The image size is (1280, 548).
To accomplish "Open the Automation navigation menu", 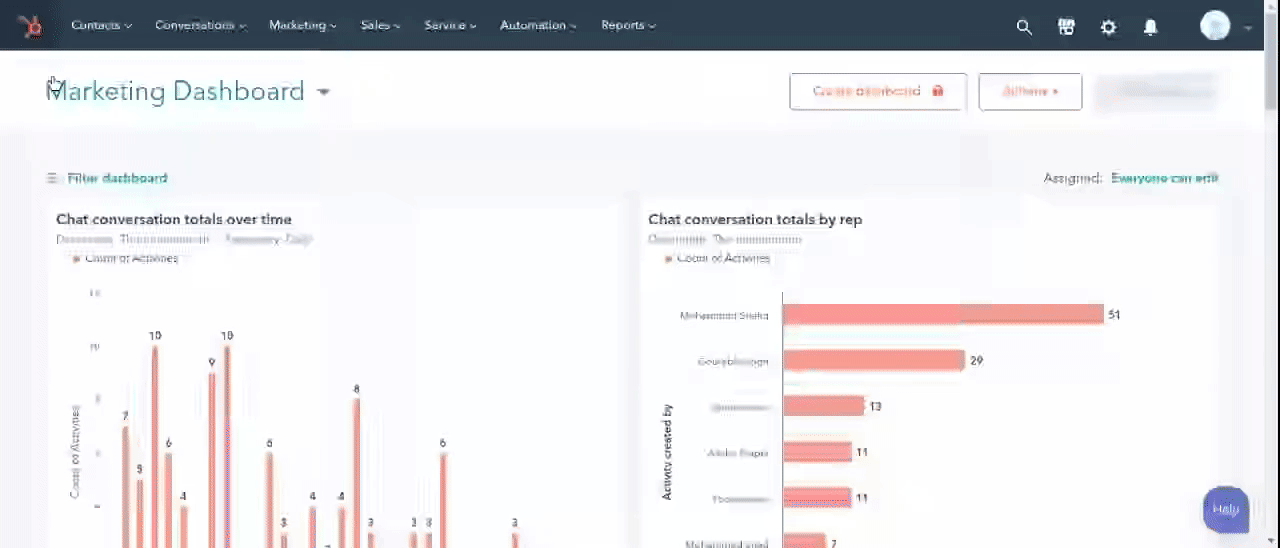I will [x=538, y=25].
